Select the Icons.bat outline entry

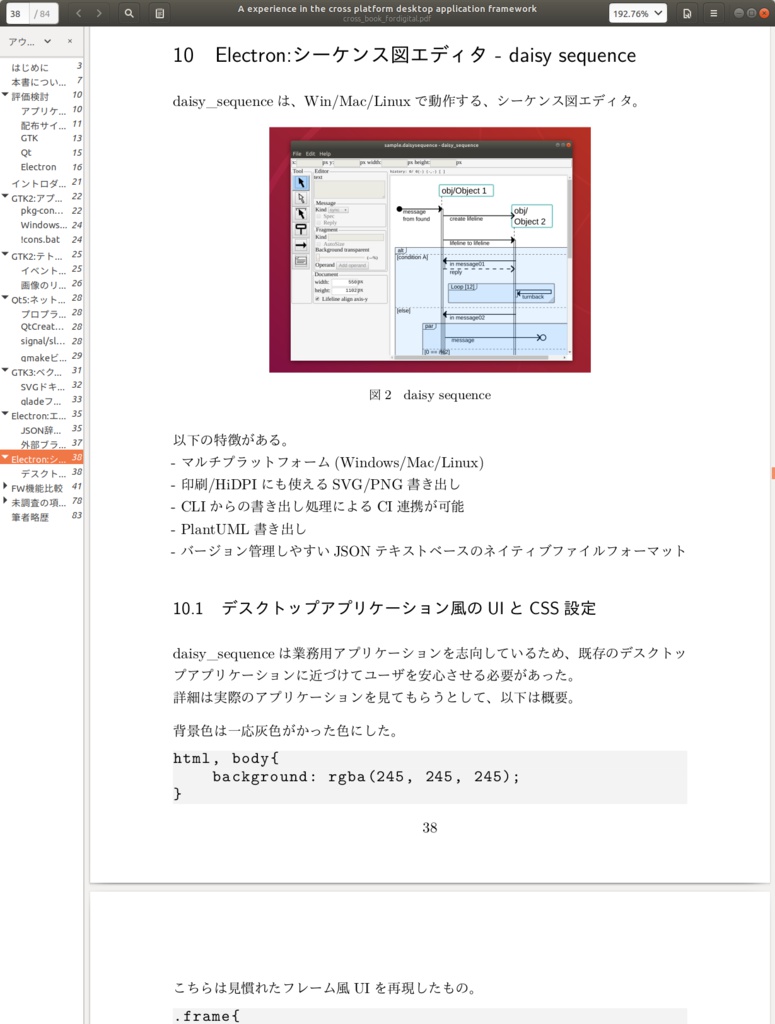pos(40,240)
